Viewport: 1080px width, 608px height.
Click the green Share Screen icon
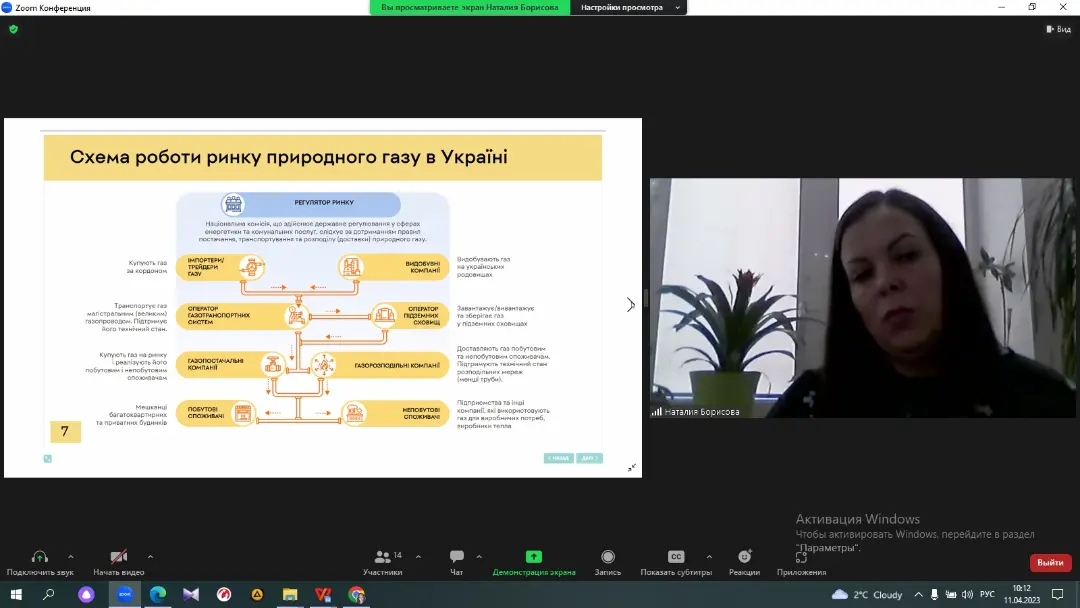click(534, 557)
